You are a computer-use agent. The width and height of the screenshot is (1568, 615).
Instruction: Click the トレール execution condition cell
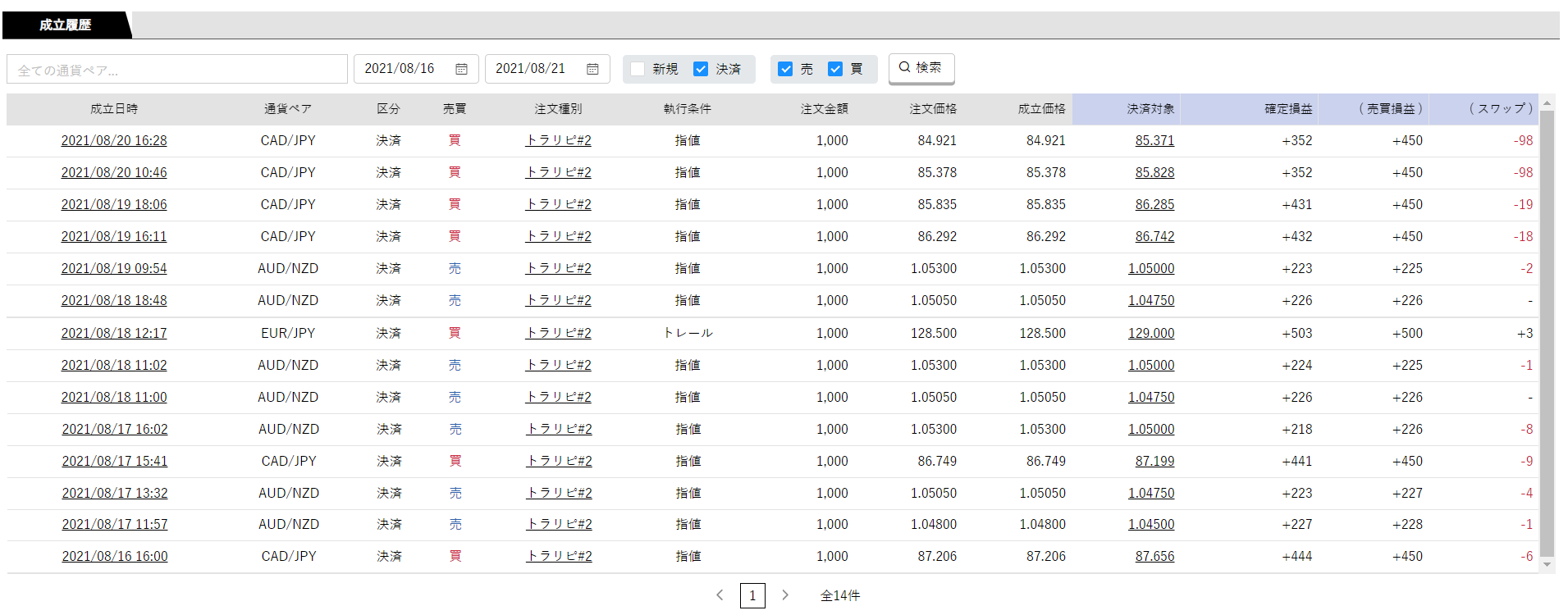688,333
